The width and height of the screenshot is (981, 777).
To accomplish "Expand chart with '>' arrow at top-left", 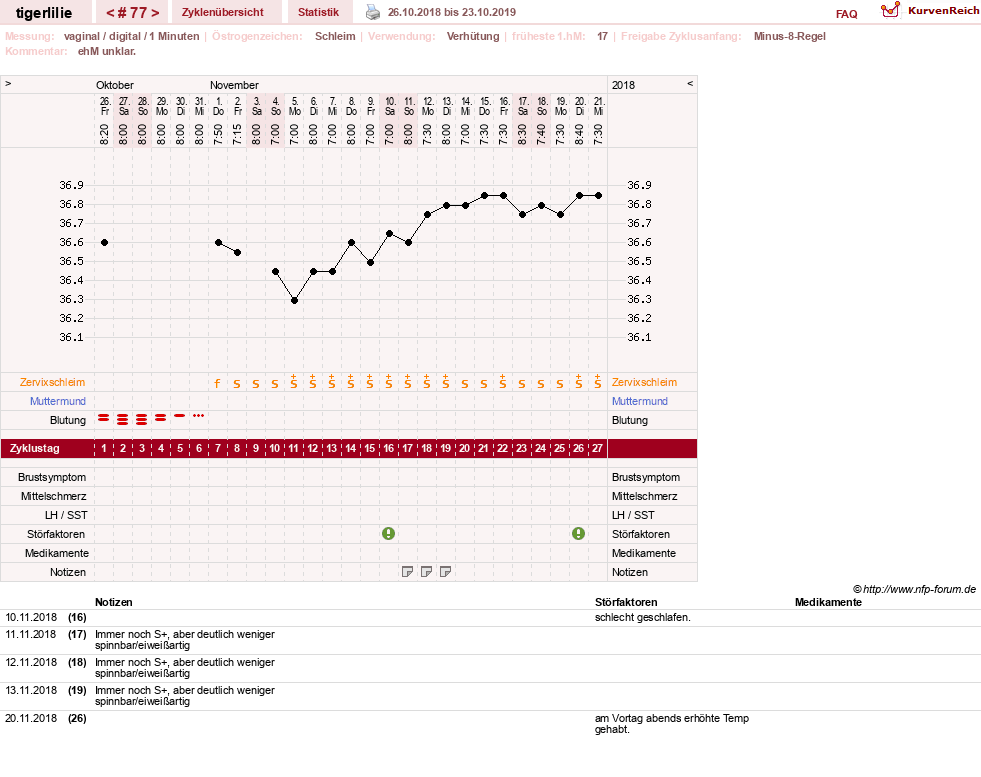I will coord(8,83).
